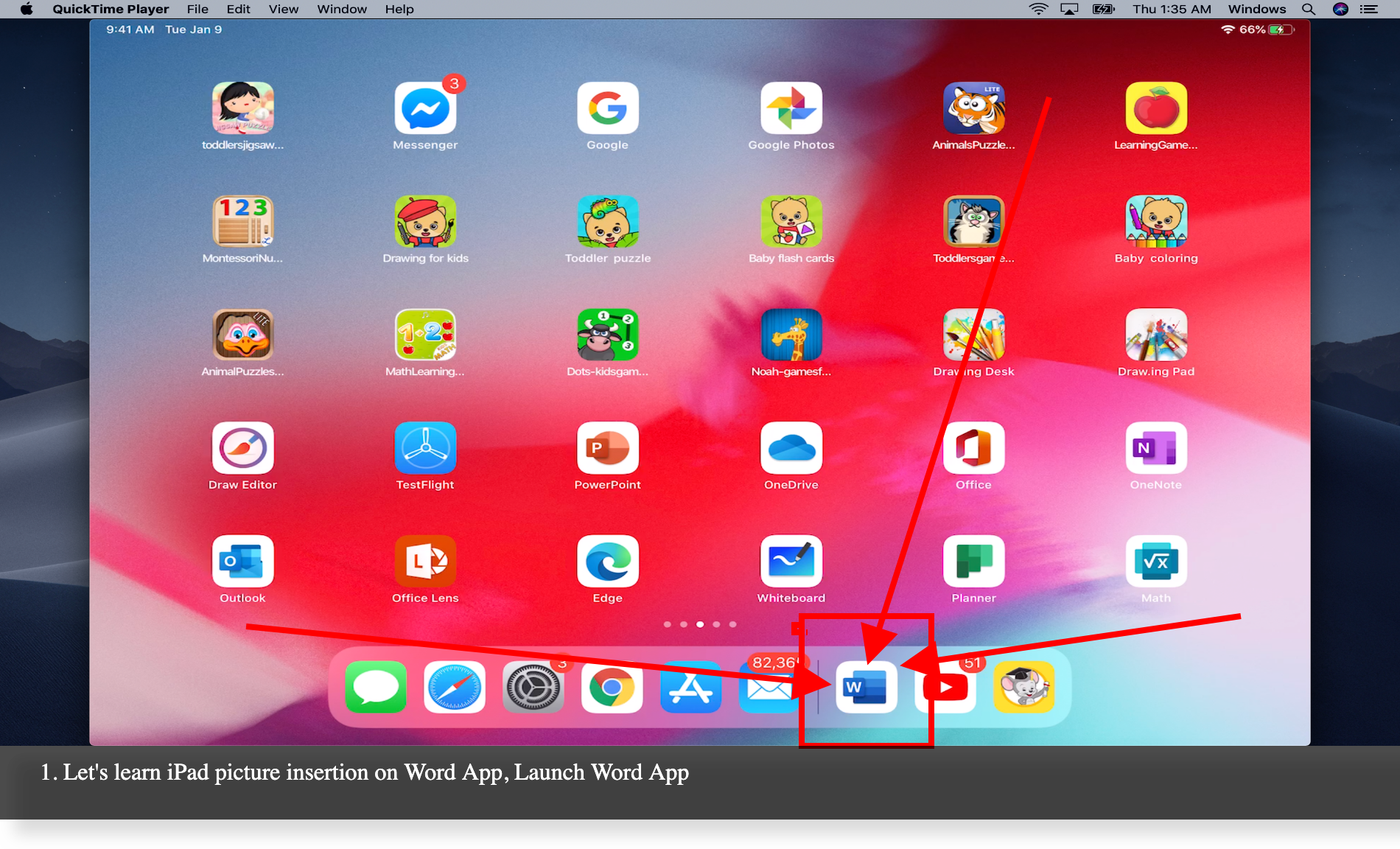Open Notification Center list icon
This screenshot has width=1400, height=849.
coord(1369,9)
